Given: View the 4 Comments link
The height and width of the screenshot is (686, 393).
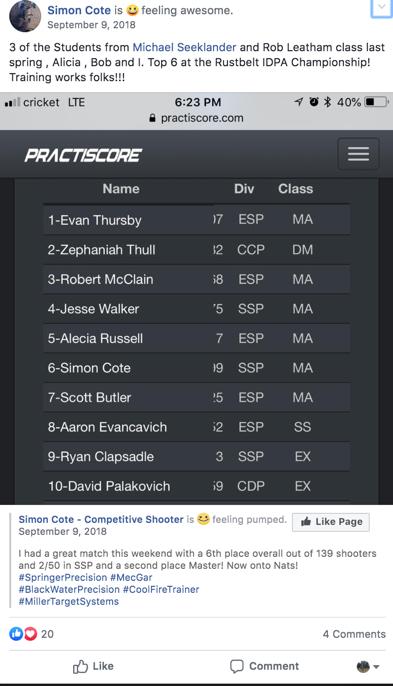Looking at the screenshot, I should (354, 634).
